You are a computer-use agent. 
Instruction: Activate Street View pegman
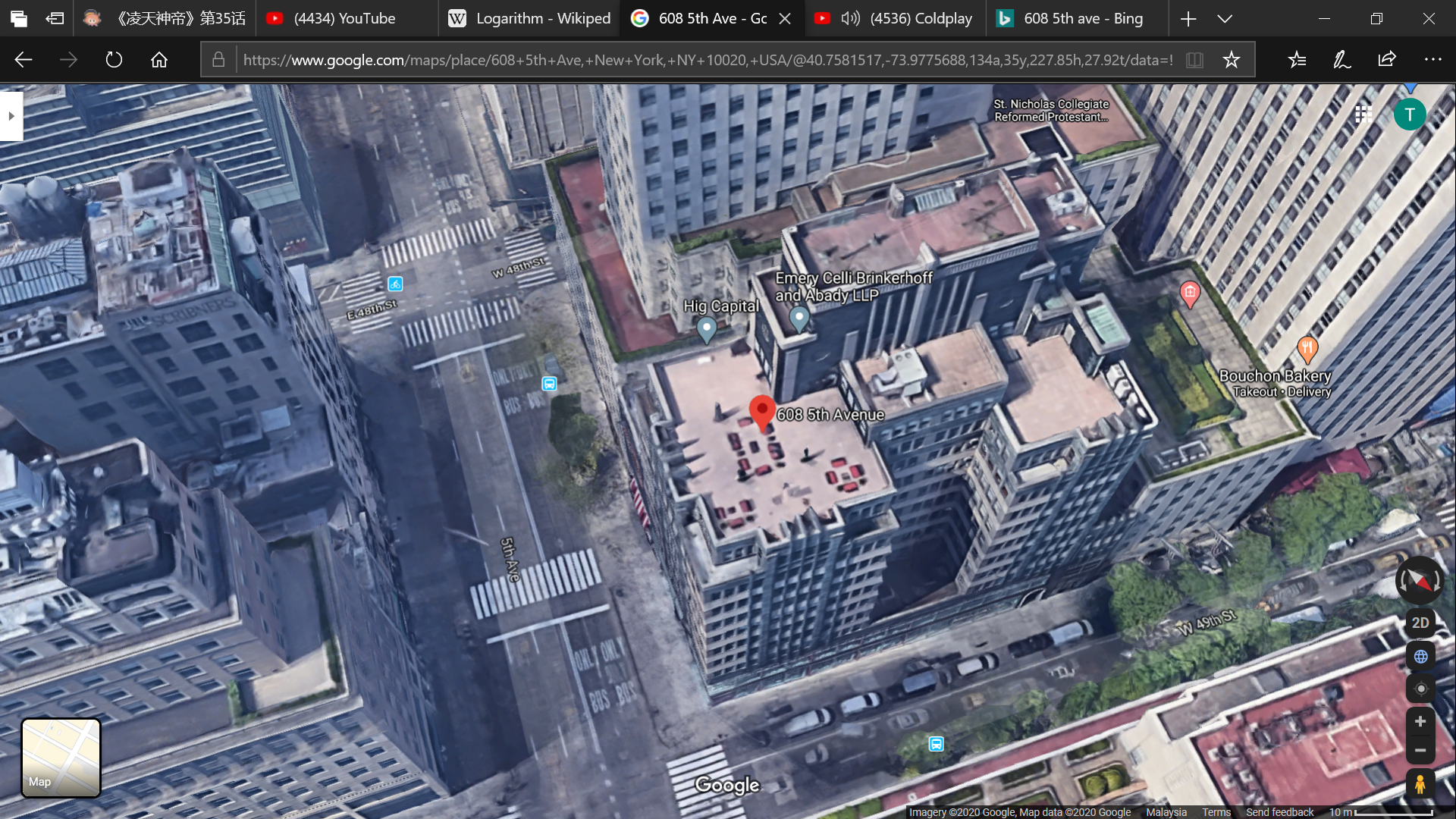tap(1420, 784)
